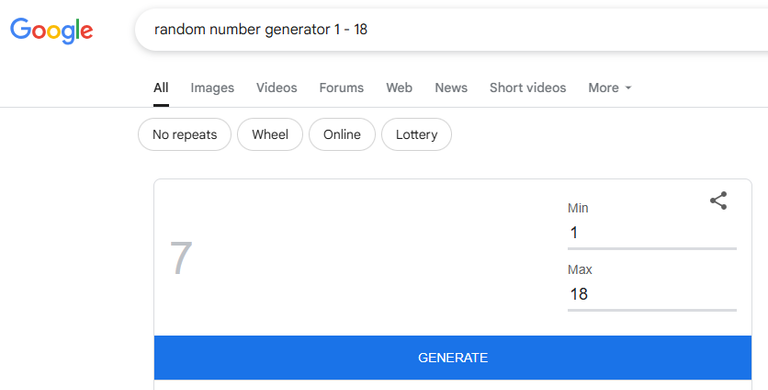Focus the Max value field
768x390 pixels.
[652, 294]
